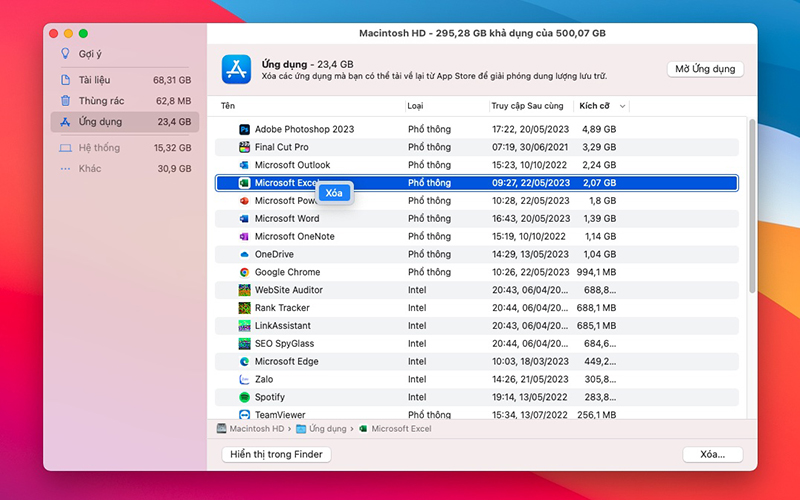Viewport: 800px width, 500px height.
Task: Select the Rank Tracker name
Action: 282,308
